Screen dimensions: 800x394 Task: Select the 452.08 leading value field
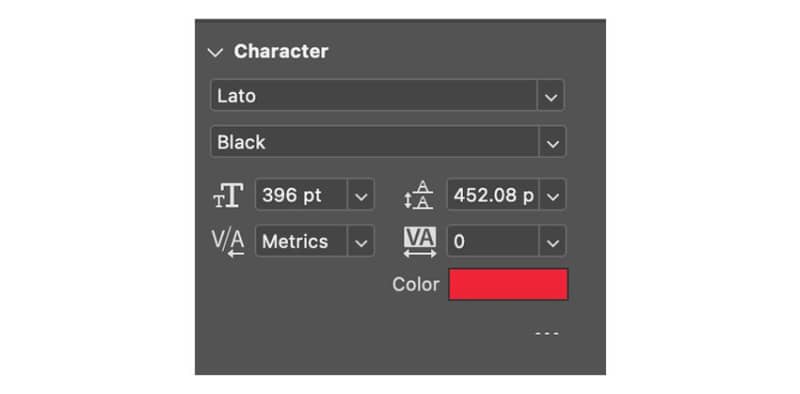point(493,194)
